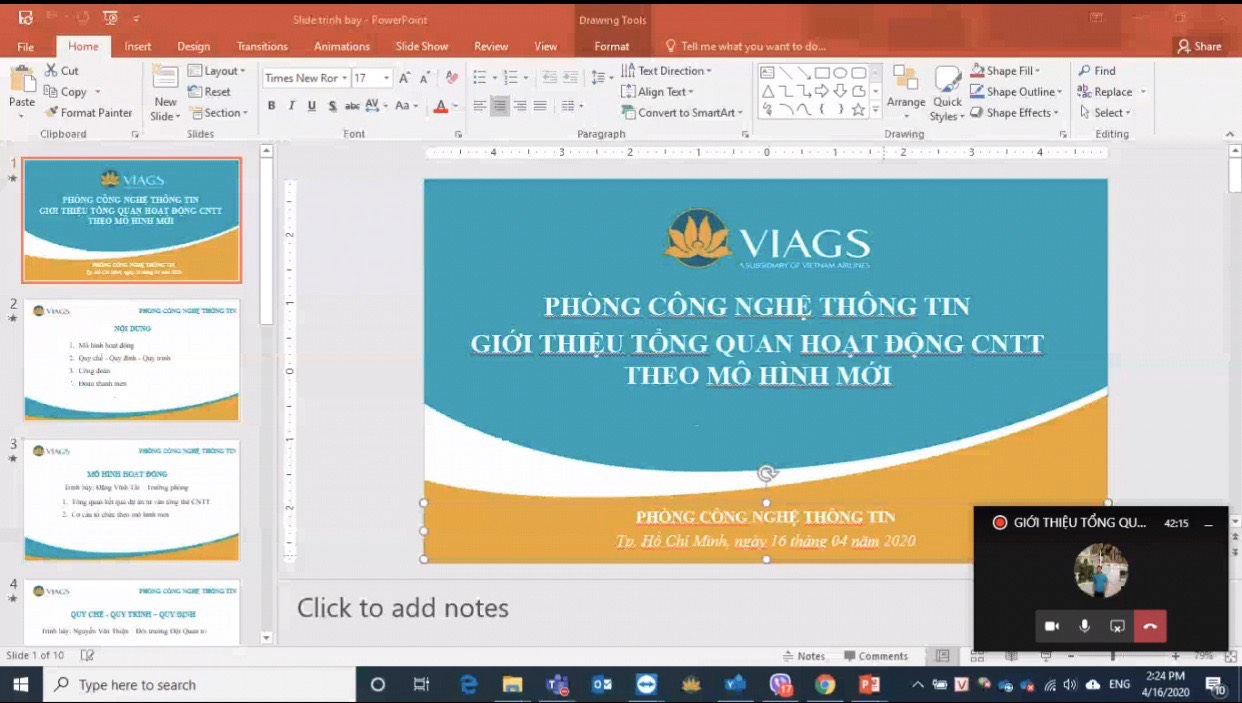Toggle text Shadow formatting
1242x703 pixels.
coord(332,106)
